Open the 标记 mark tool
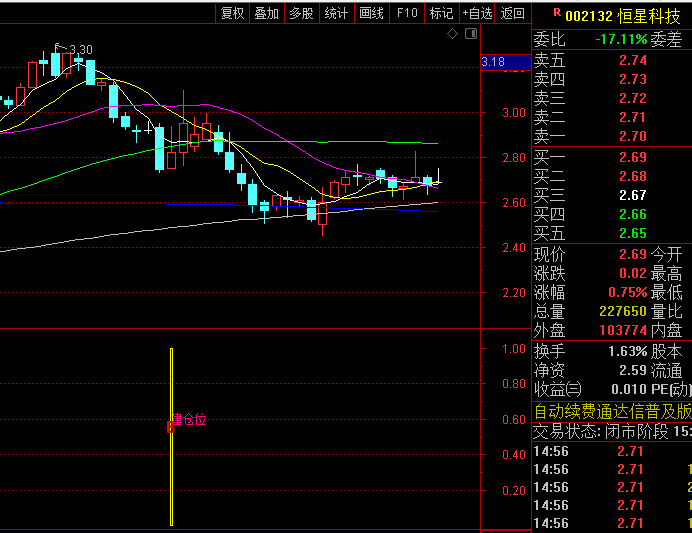Image resolution: width=692 pixels, height=533 pixels. click(441, 13)
